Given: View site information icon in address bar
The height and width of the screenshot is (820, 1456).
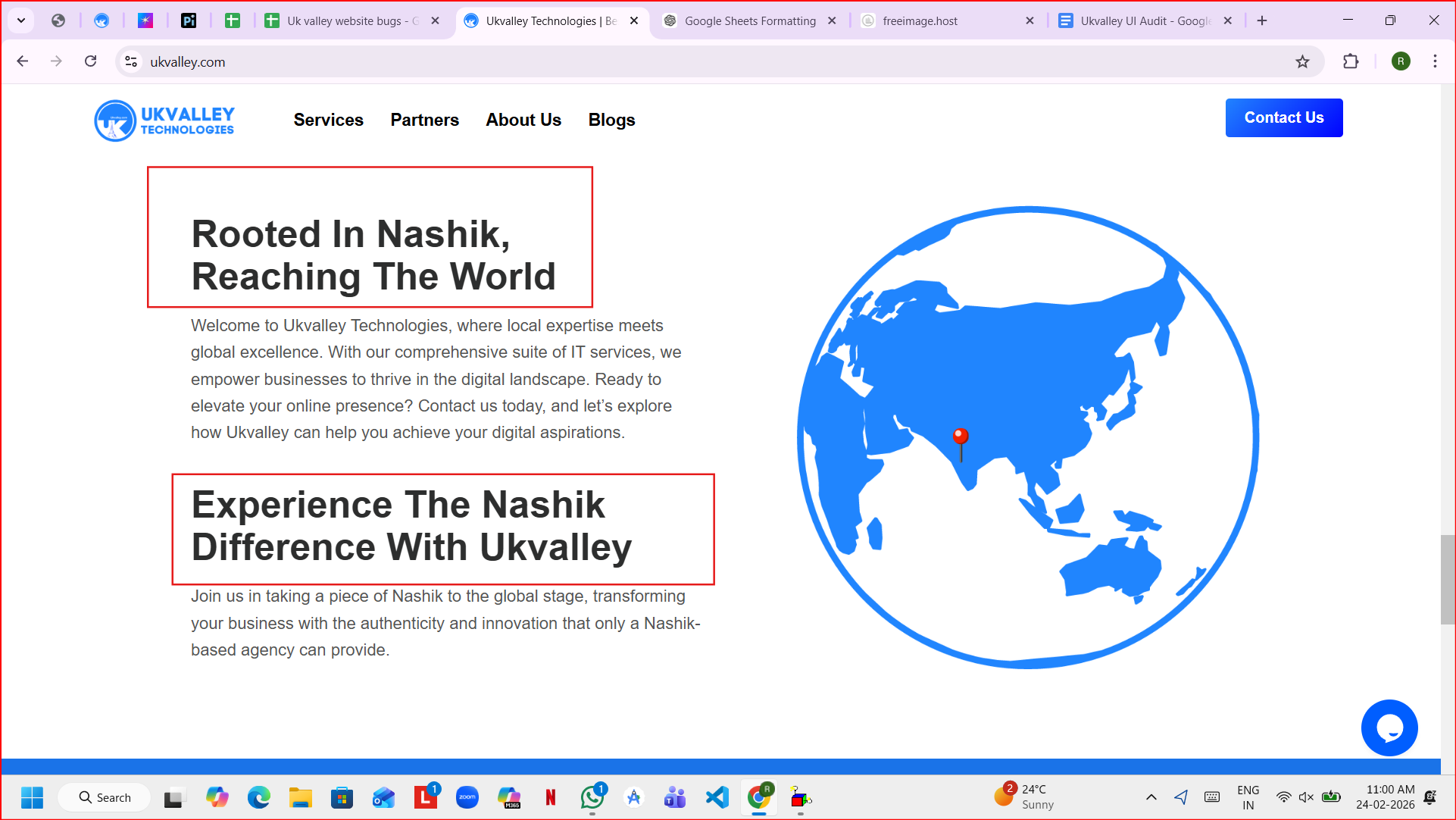Looking at the screenshot, I should click(131, 62).
